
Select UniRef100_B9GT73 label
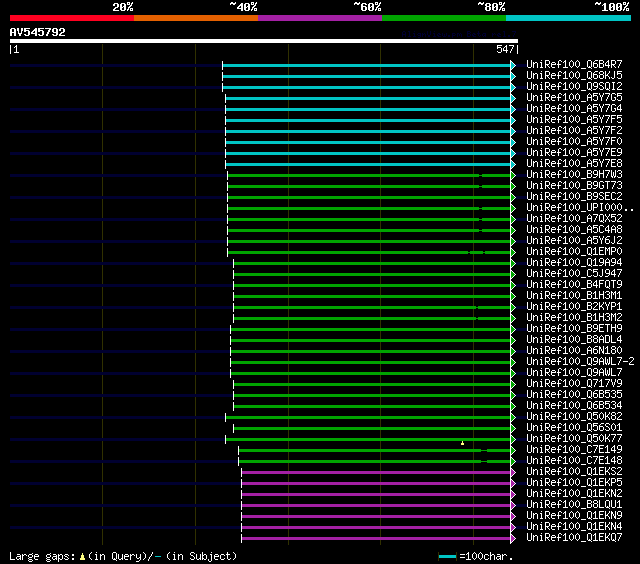pyautogui.click(x=574, y=186)
